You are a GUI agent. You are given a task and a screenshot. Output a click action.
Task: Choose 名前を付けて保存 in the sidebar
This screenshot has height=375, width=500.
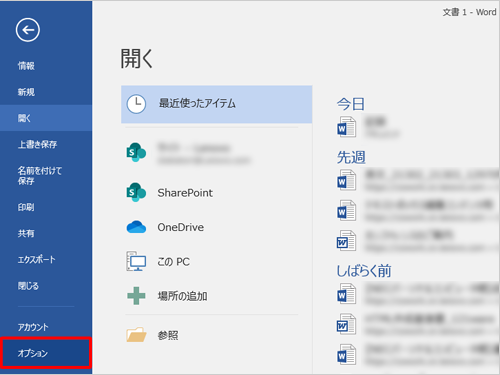[40, 176]
